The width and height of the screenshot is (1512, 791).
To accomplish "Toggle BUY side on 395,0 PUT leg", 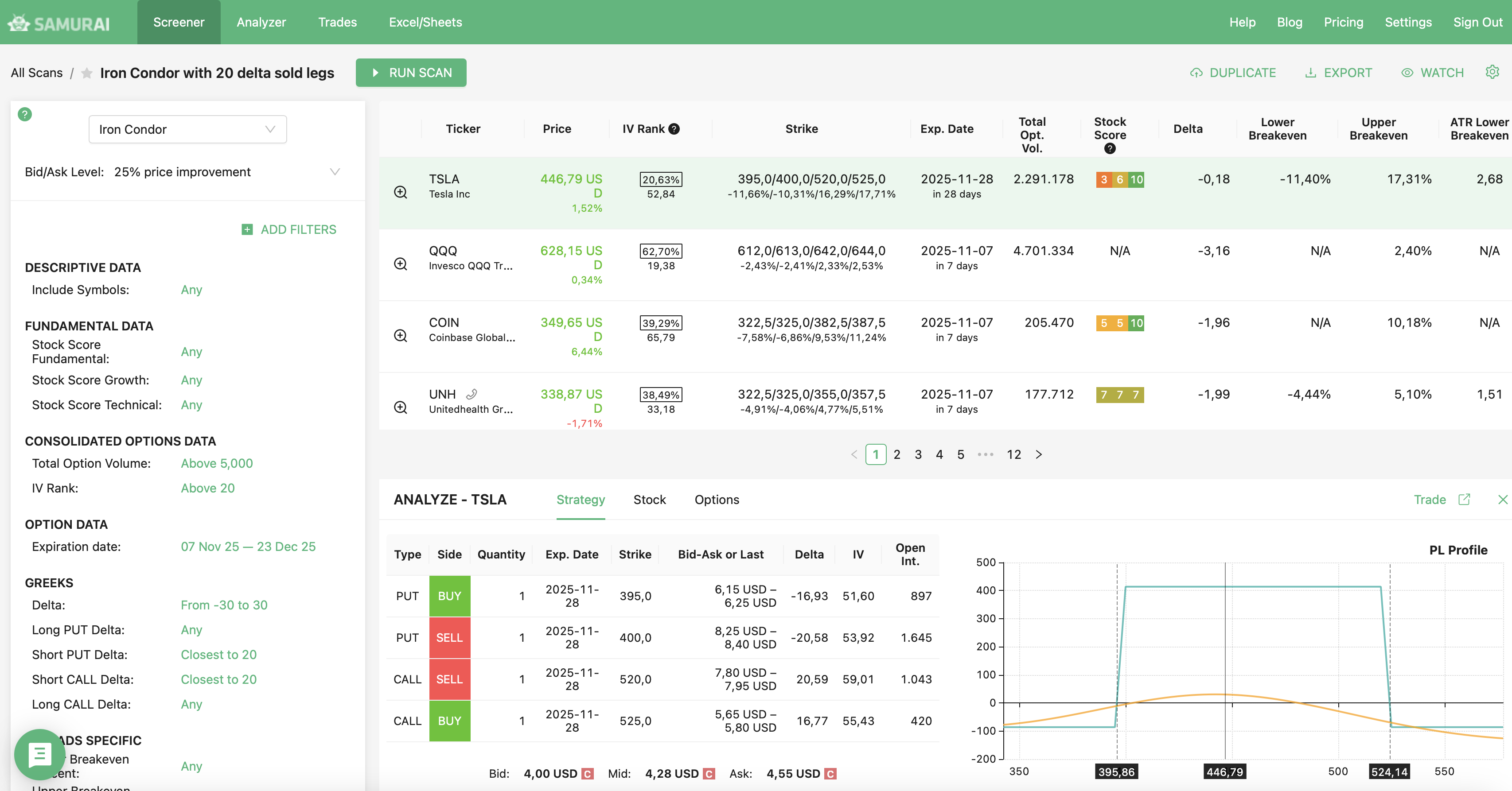I will 449,596.
